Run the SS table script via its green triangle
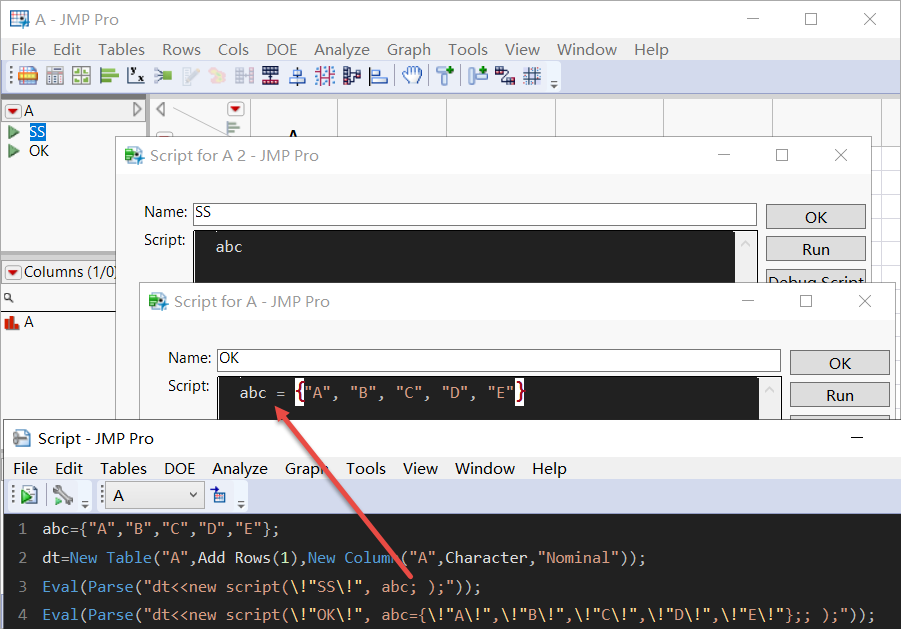901x629 pixels. point(13,132)
